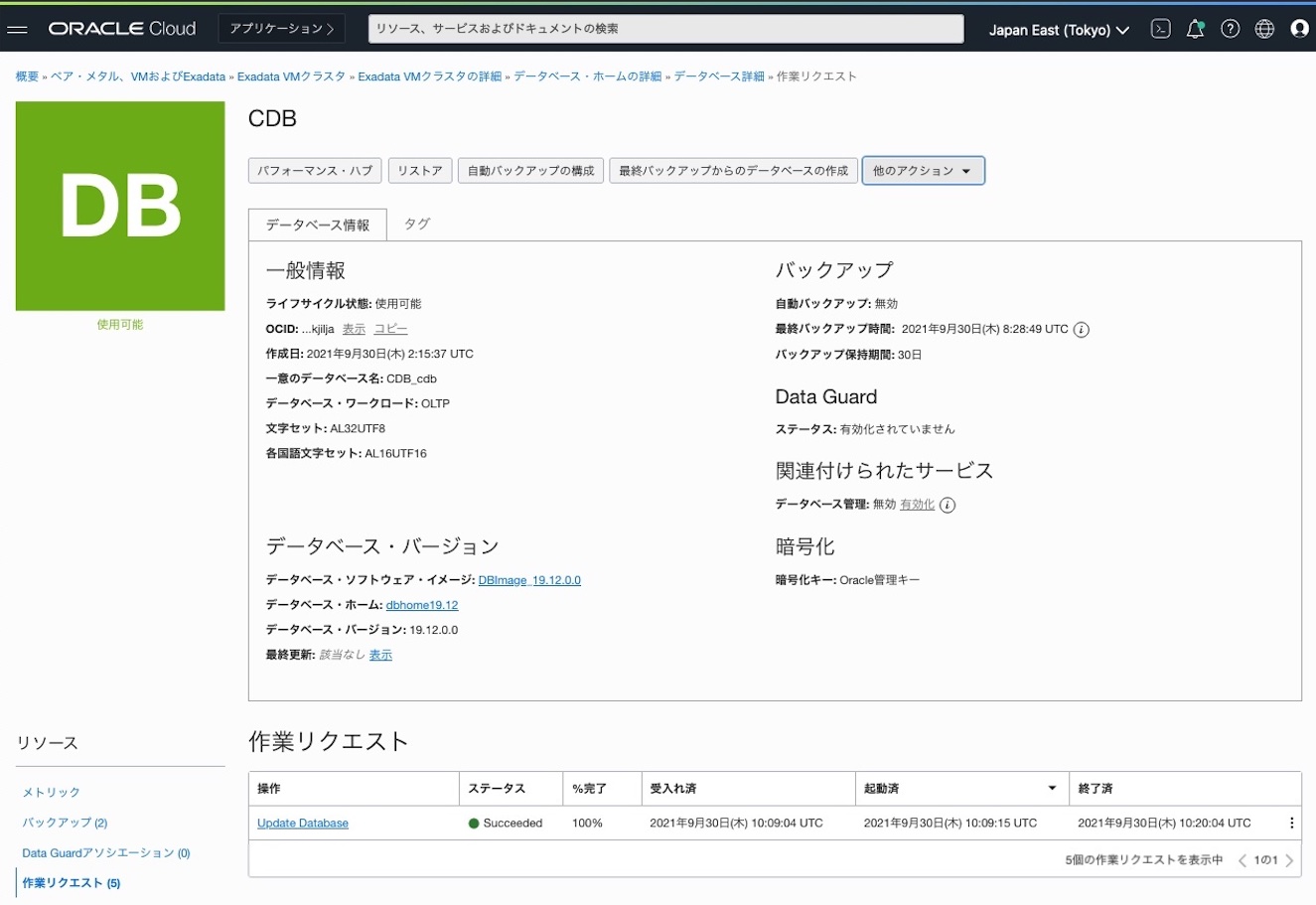Click the リストア button
The image size is (1316, 905).
420,171
